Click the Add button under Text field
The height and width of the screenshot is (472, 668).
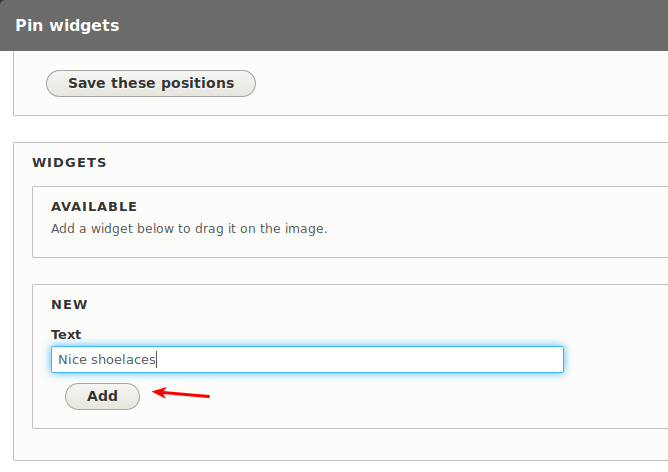102,396
